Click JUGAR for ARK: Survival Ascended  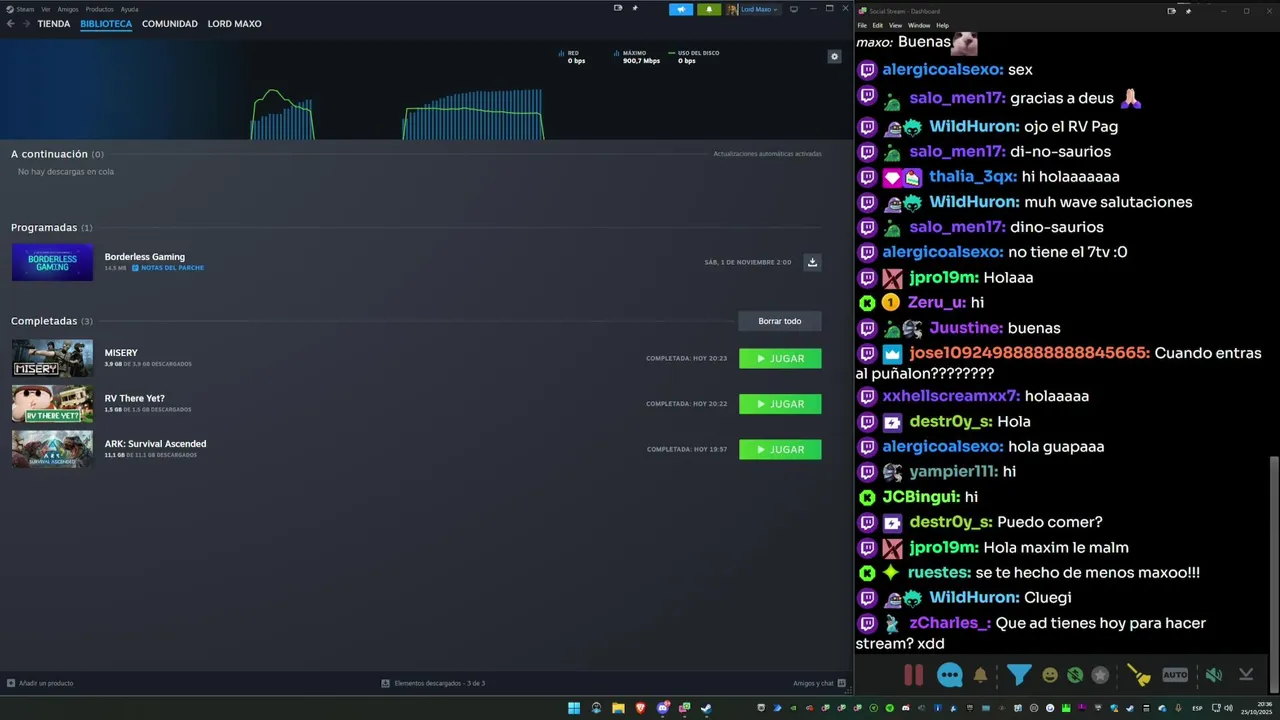[780, 449]
